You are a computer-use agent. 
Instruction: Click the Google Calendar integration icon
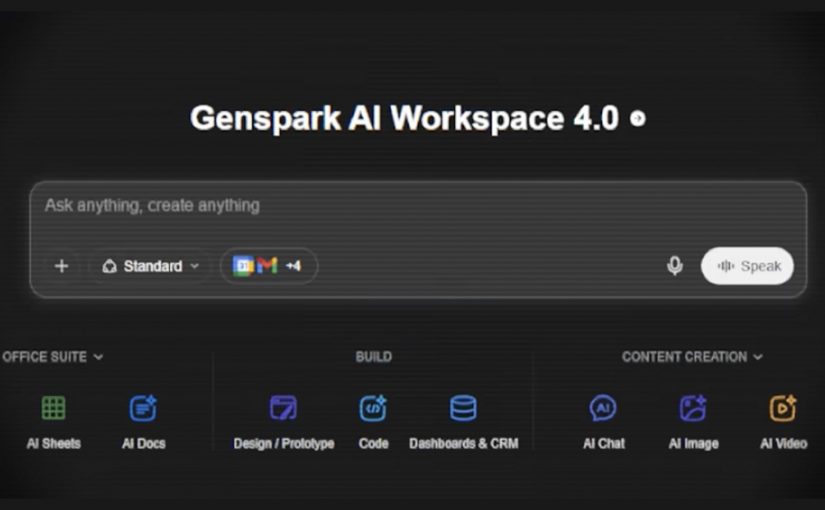click(243, 266)
